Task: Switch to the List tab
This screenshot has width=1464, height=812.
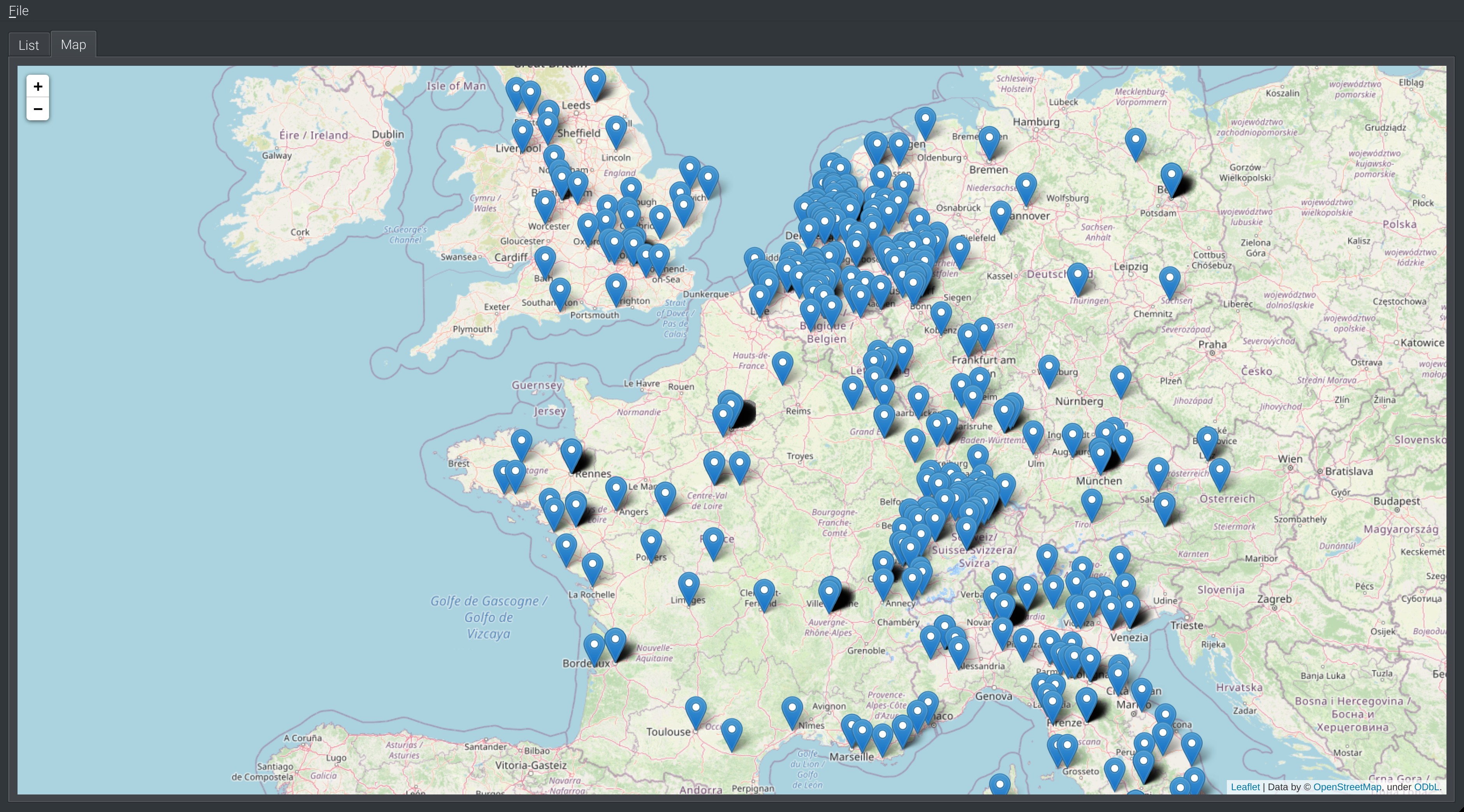Action: (x=28, y=45)
